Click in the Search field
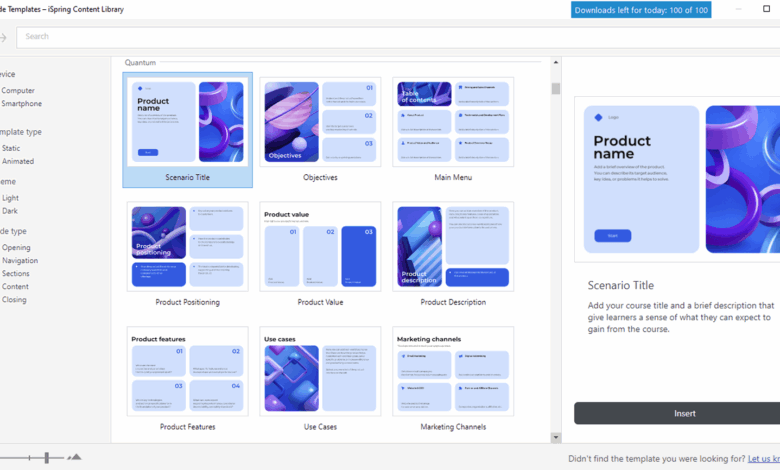Viewport: 780px width, 470px height. coord(398,37)
